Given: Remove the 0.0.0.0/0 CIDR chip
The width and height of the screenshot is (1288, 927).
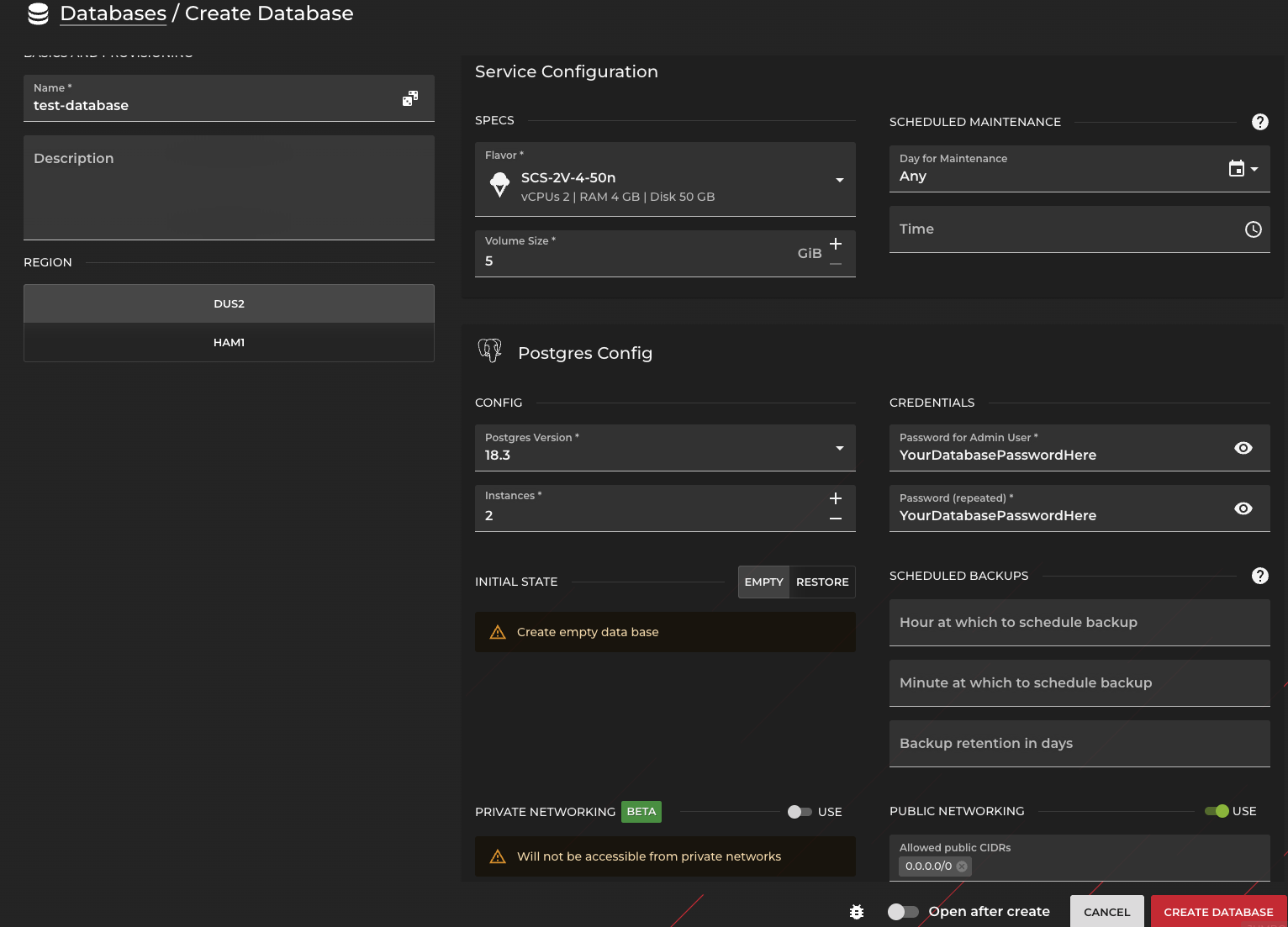Looking at the screenshot, I should tap(961, 866).
